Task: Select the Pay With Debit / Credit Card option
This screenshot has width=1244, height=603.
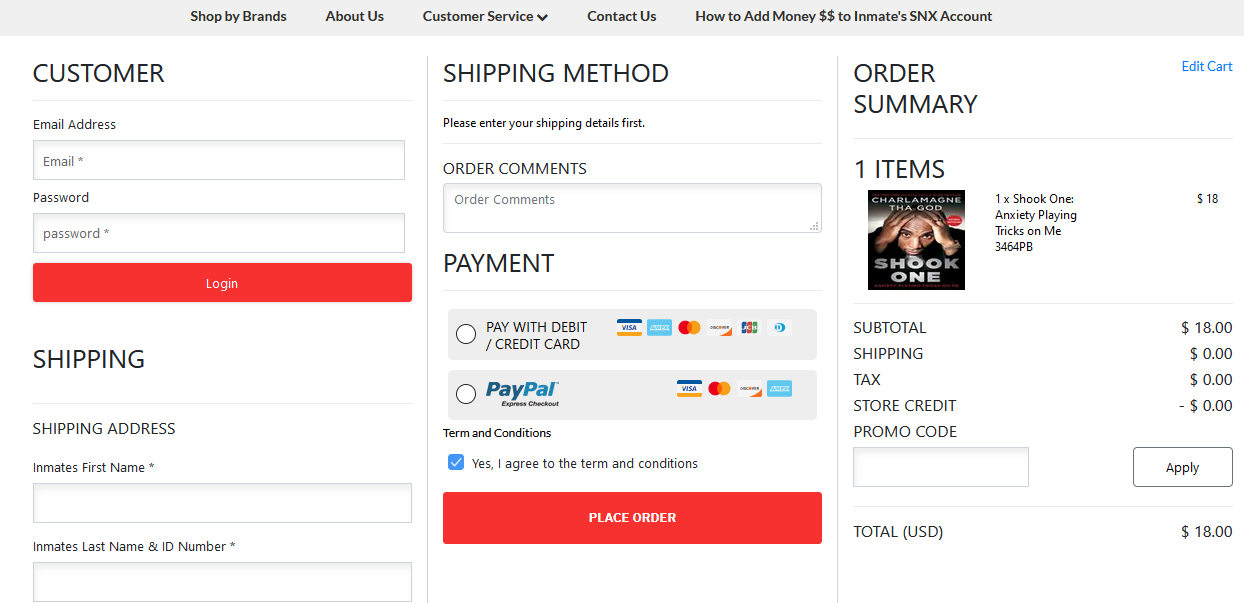Action: click(466, 334)
